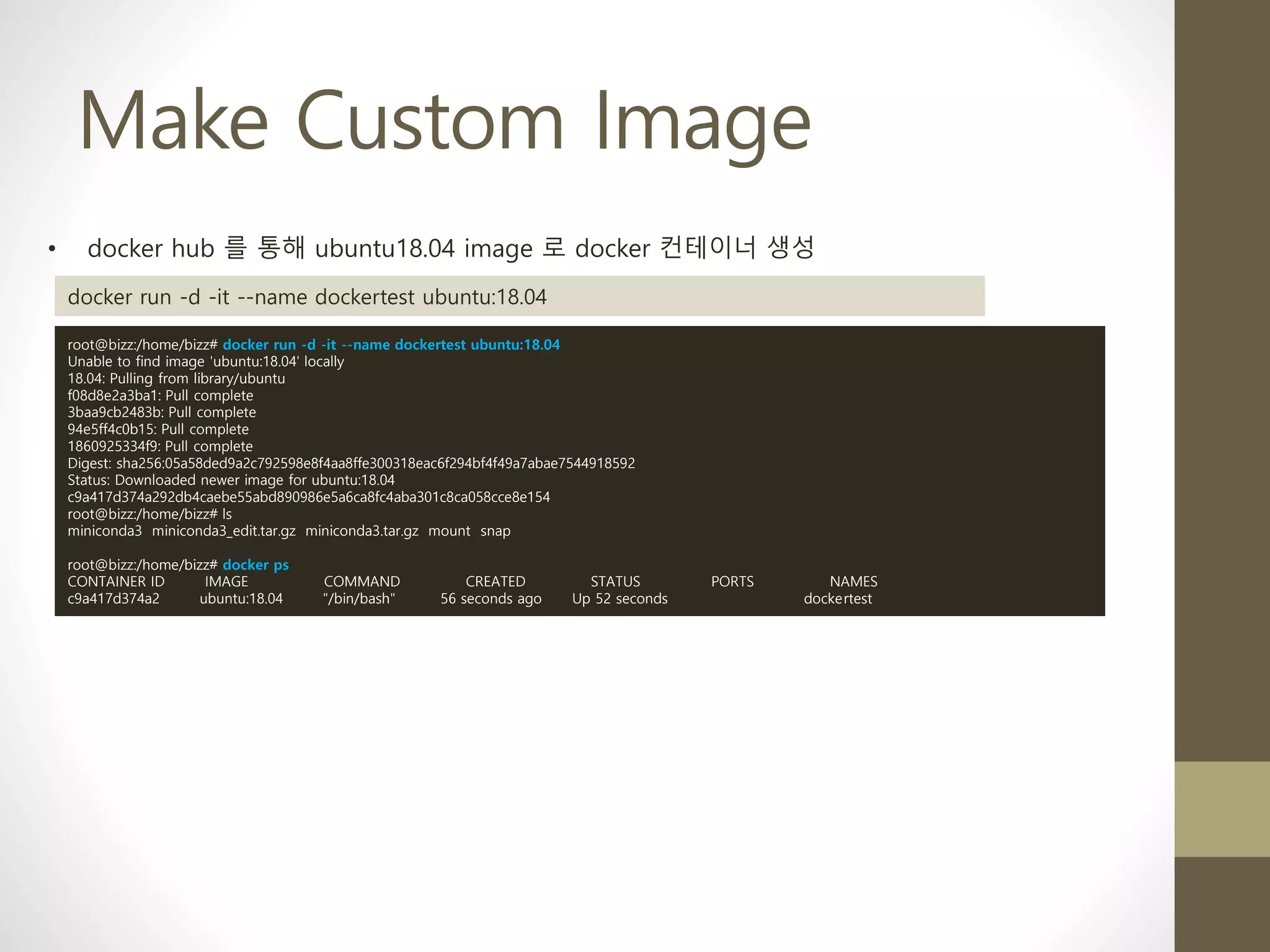Click the light tan sidebar block
The height and width of the screenshot is (952, 1270).
(x=1222, y=809)
